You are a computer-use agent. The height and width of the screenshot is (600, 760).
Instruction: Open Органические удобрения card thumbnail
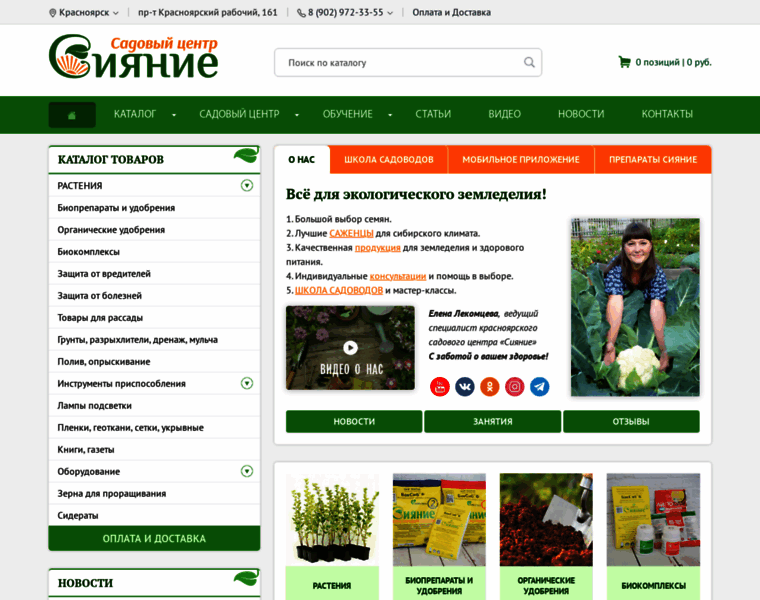546,520
